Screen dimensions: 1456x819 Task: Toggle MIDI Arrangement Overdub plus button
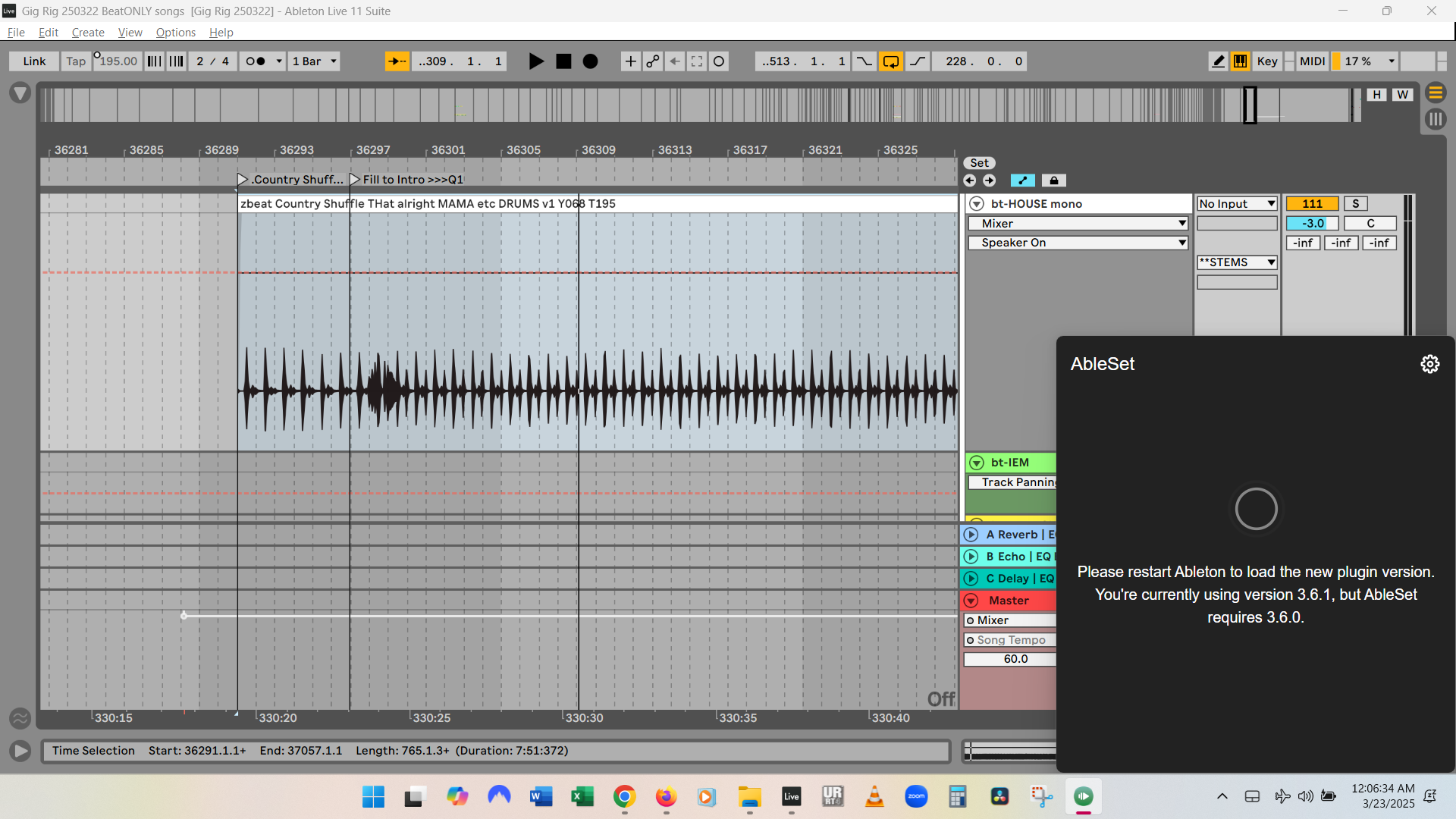pos(630,61)
